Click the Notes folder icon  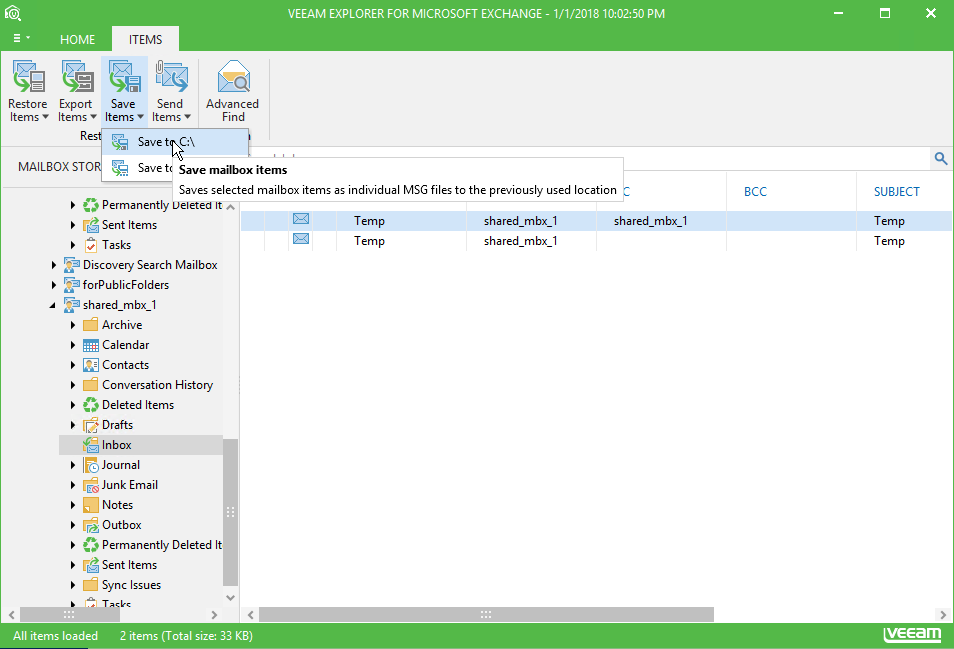[91, 505]
